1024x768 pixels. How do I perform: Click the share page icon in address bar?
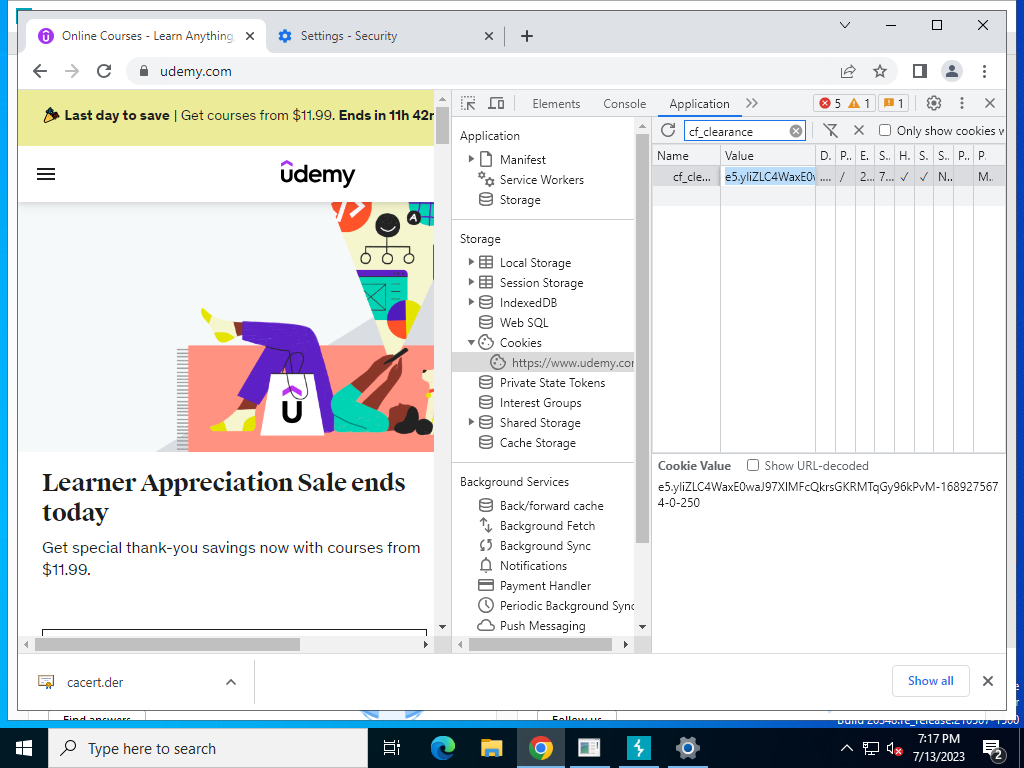(x=848, y=71)
